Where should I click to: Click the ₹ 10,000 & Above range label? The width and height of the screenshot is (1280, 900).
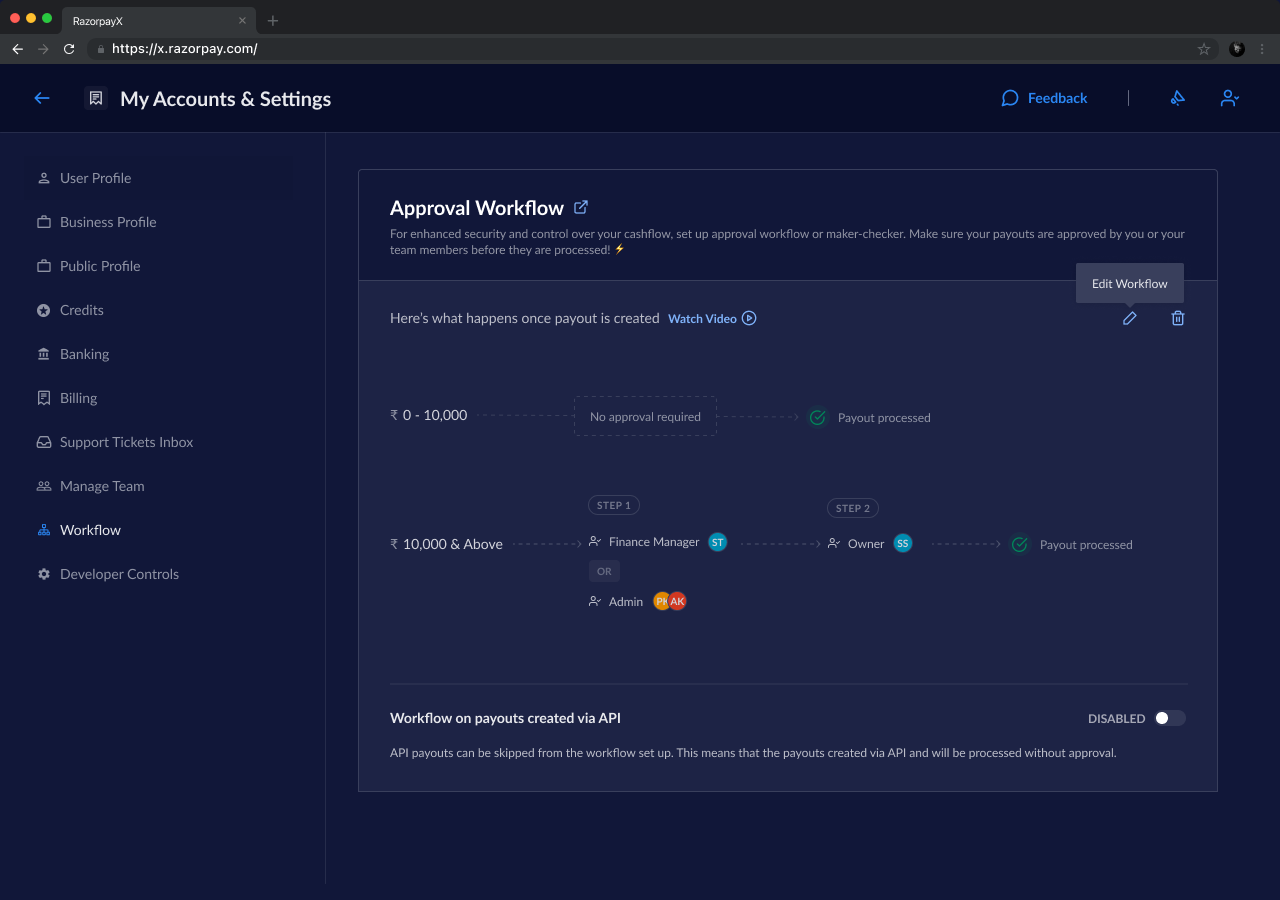(x=446, y=544)
